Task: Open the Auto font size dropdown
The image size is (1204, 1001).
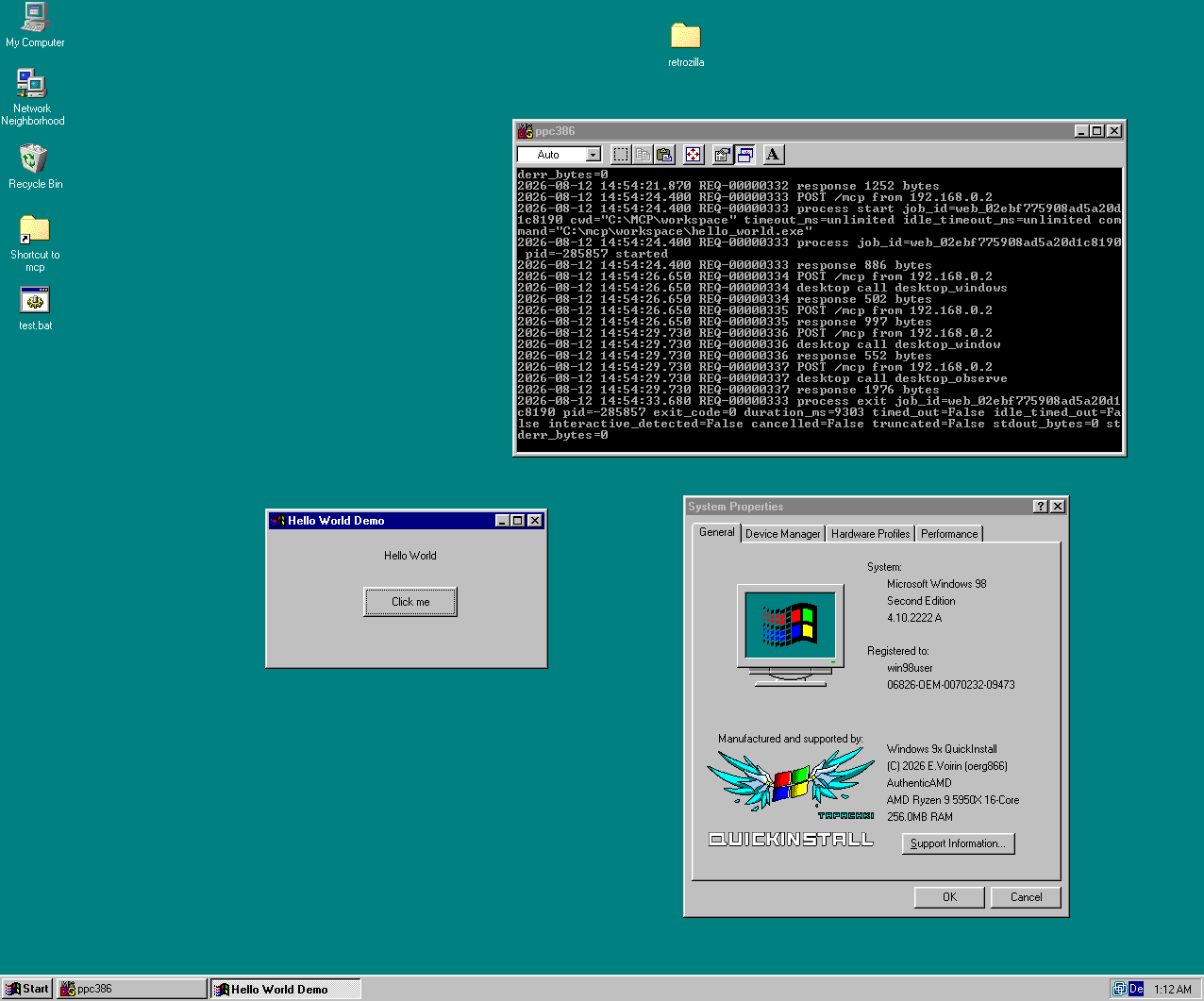Action: (594, 155)
